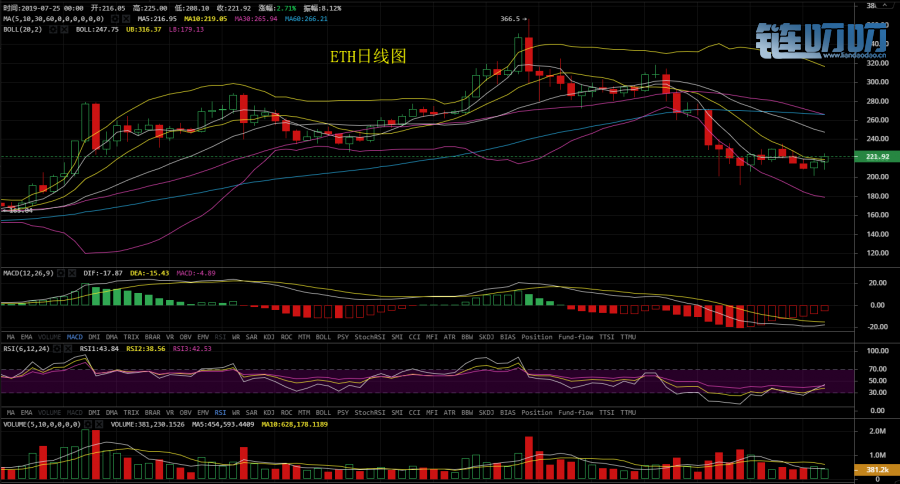Select EMA tab in MACD panel row
This screenshot has width=900, height=484.
click(x=26, y=337)
